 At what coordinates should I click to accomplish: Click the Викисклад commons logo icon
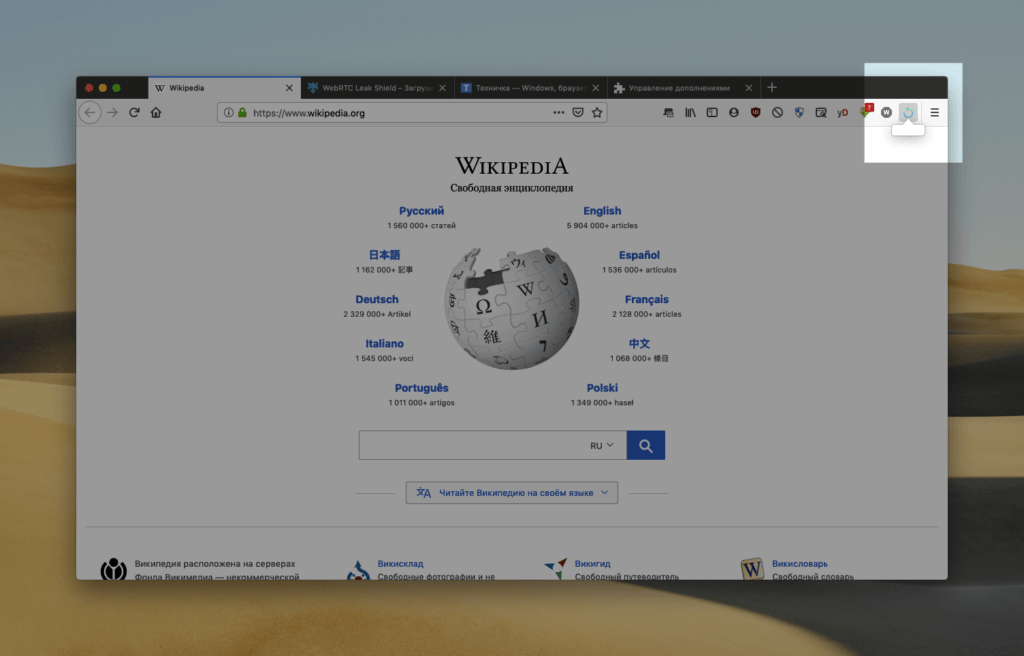click(x=359, y=569)
